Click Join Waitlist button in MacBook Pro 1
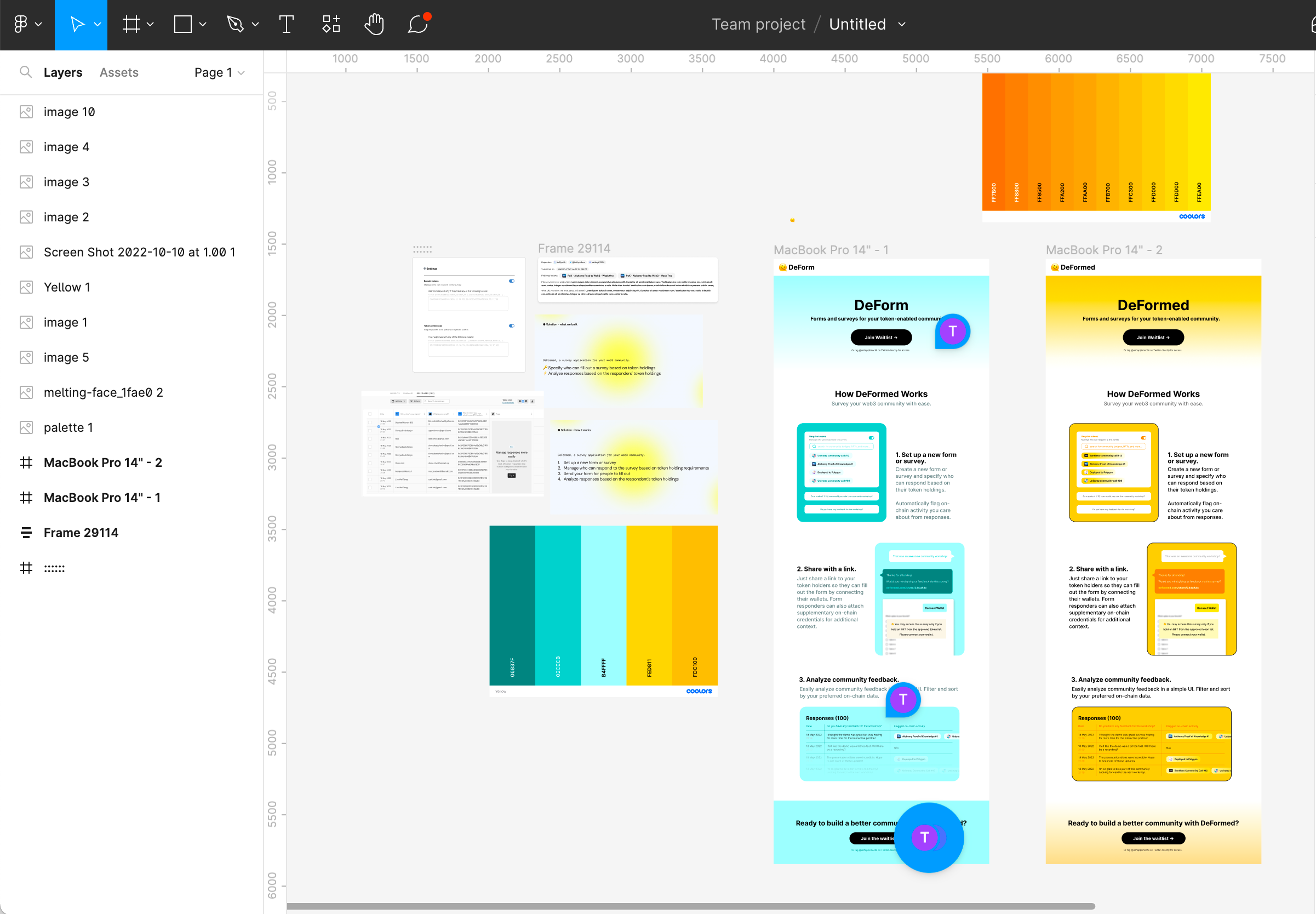This screenshot has height=914, width=1316. coord(881,338)
